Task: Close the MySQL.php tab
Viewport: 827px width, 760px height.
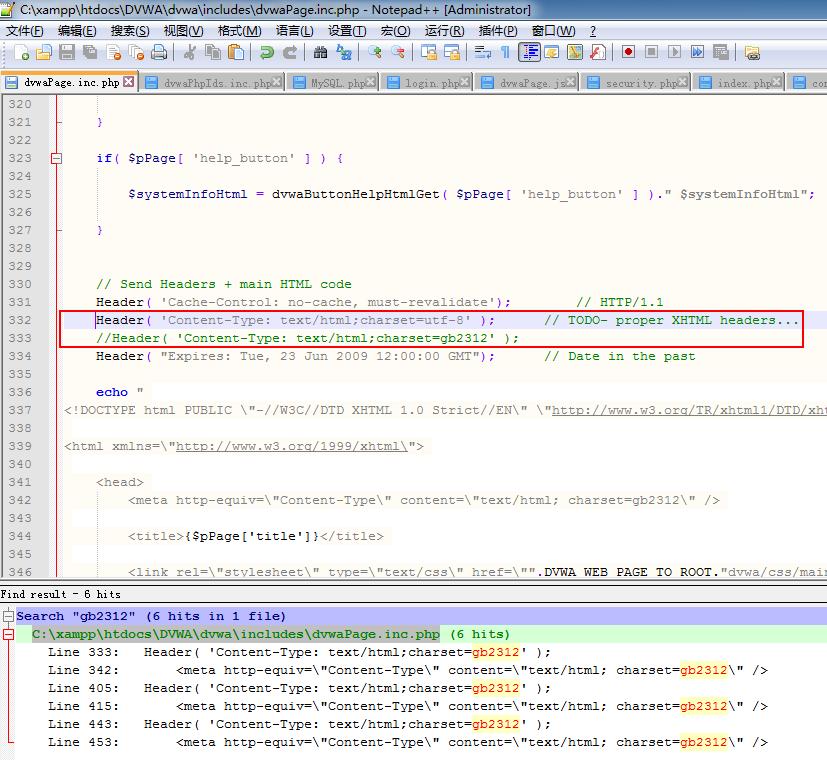Action: (x=371, y=82)
